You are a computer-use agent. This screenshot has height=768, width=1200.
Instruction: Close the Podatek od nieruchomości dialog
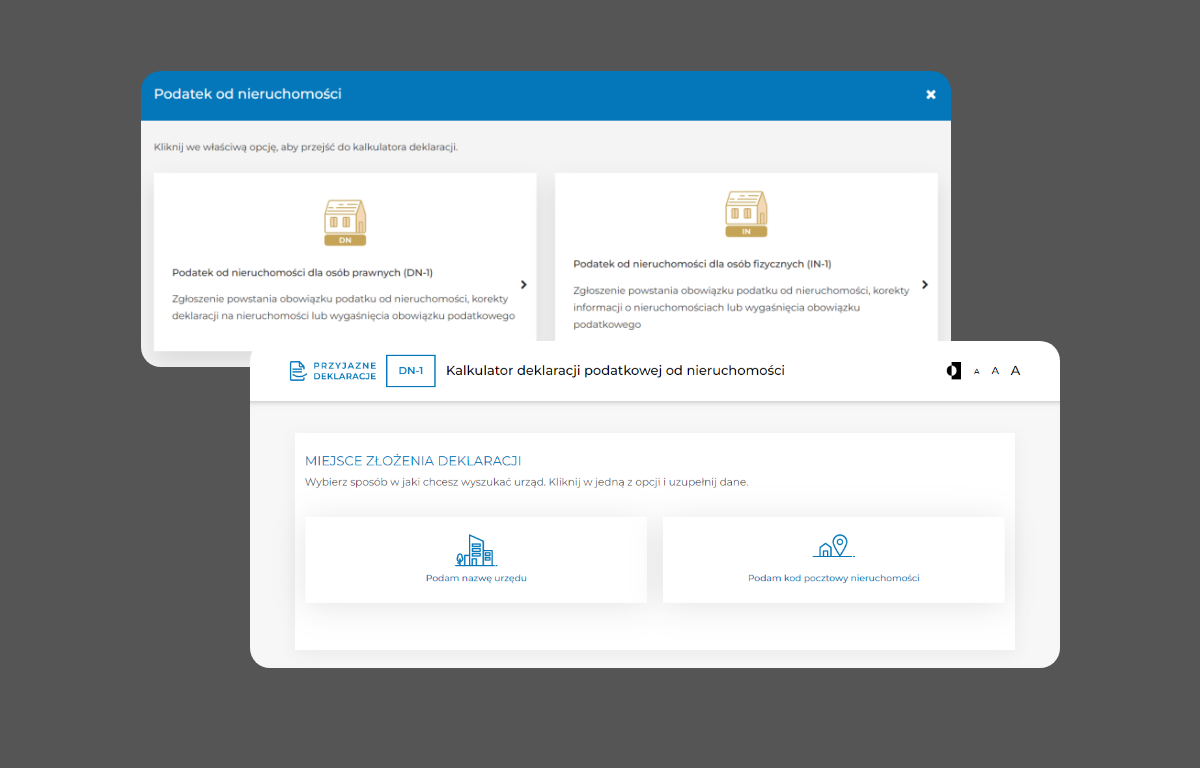pos(931,95)
